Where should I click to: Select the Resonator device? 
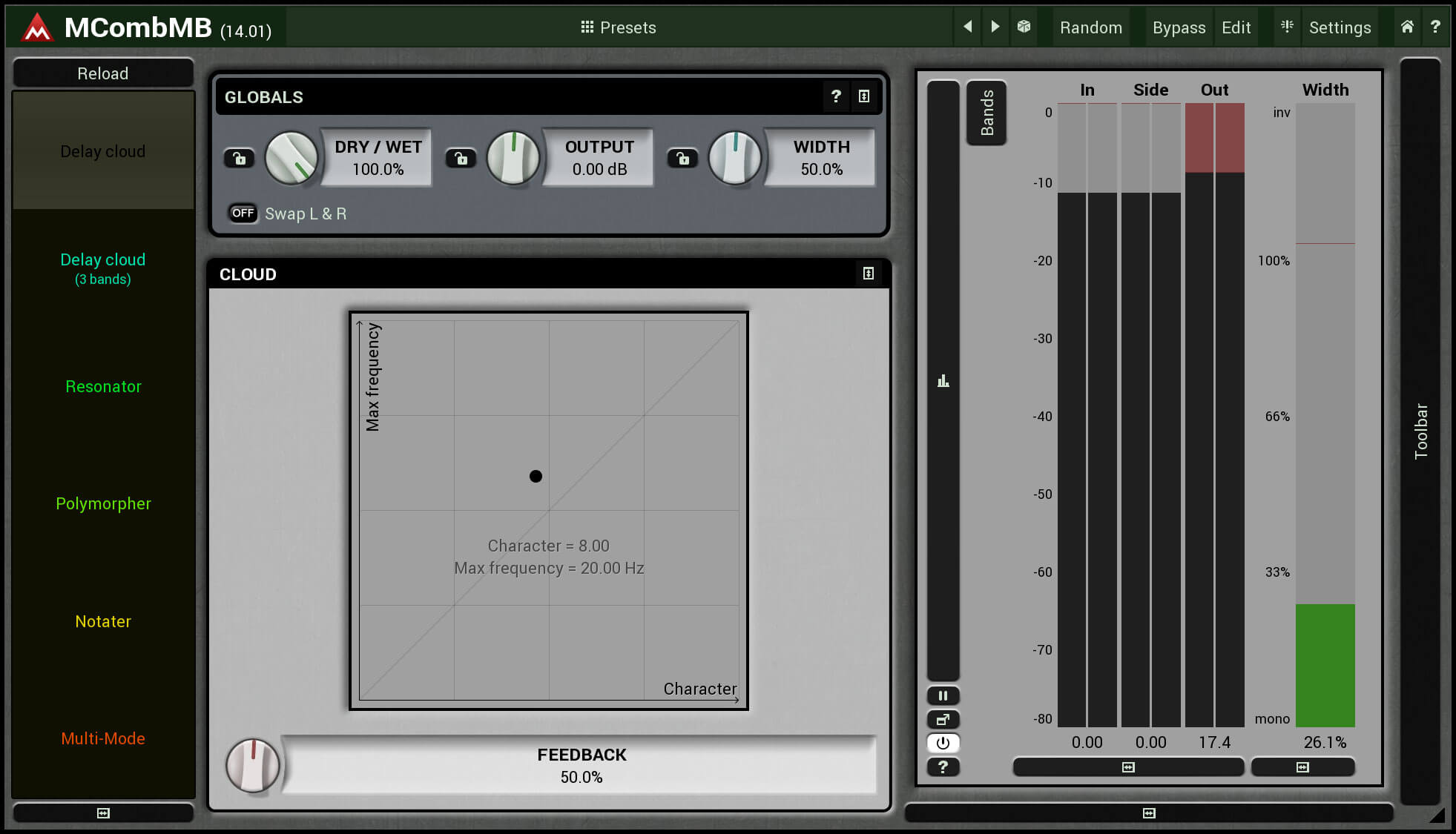click(103, 386)
